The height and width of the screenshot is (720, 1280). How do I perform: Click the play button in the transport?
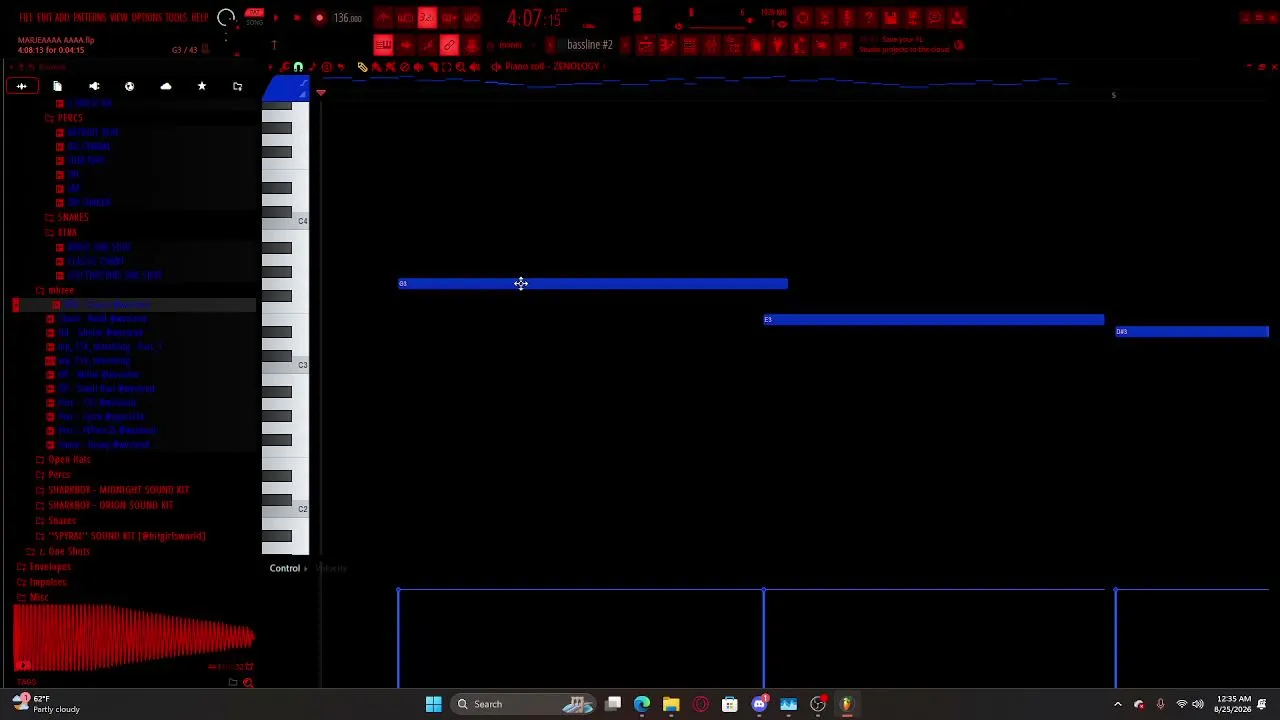point(276,18)
